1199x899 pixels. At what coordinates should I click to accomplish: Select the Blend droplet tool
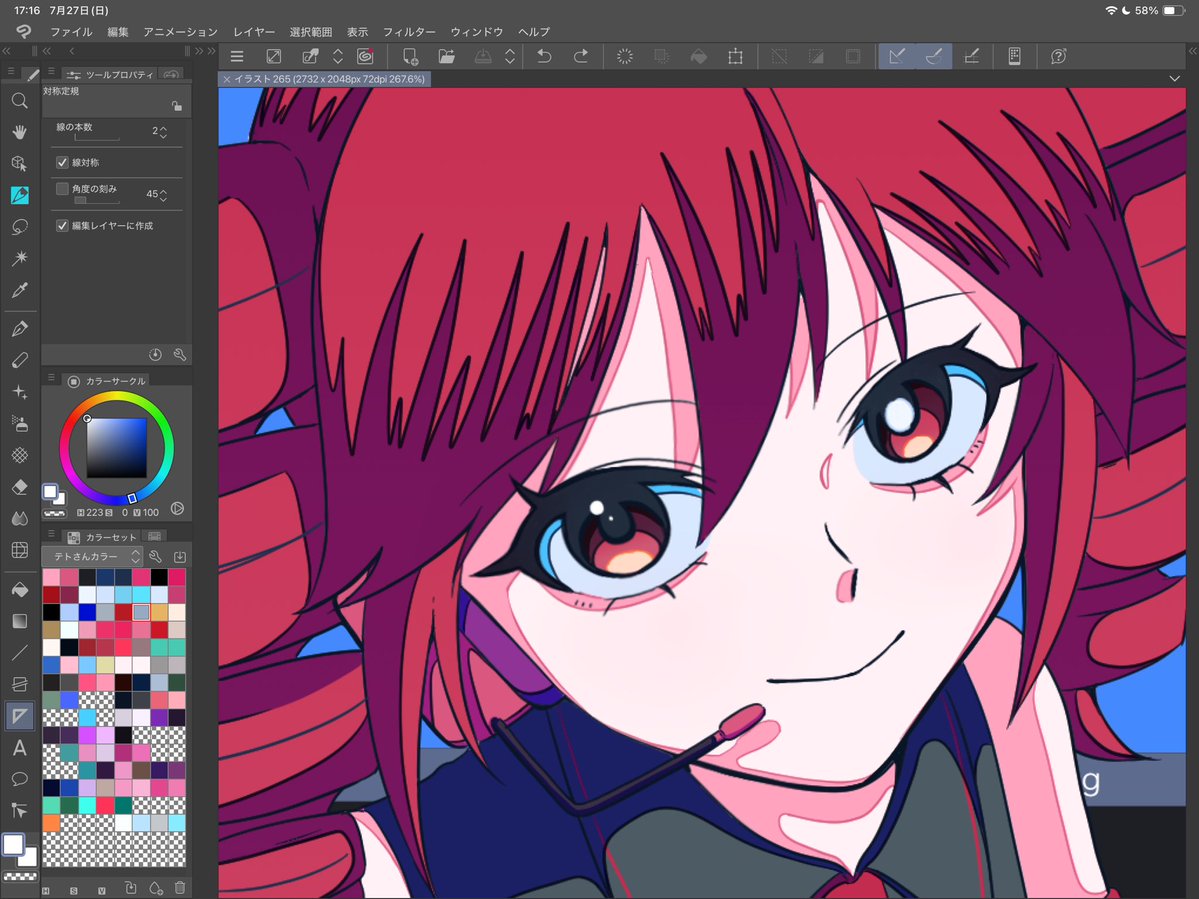point(20,518)
